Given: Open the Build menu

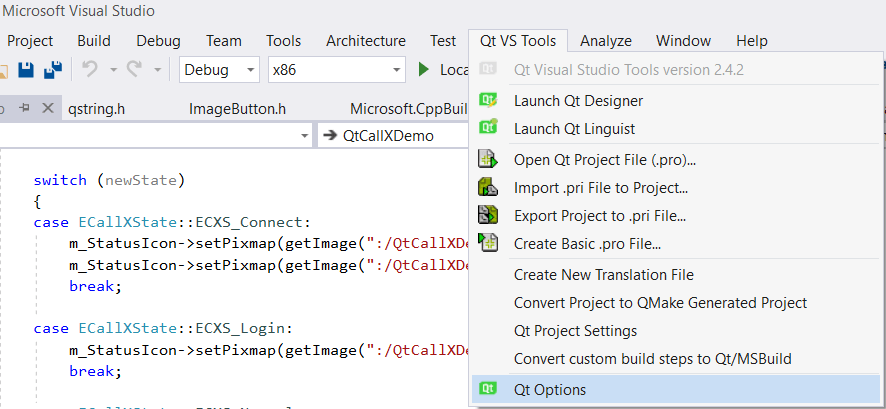Looking at the screenshot, I should [94, 41].
